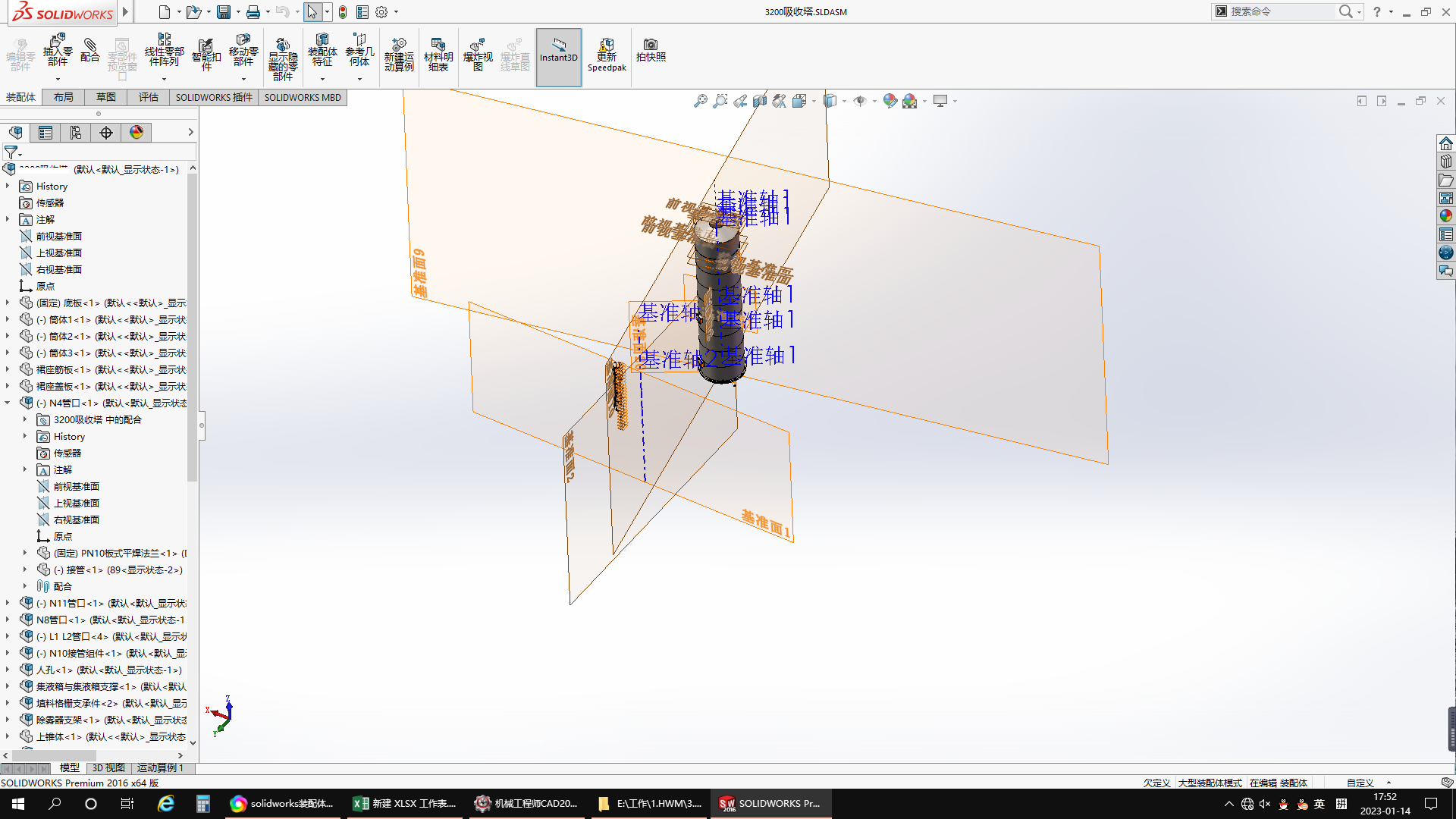Open ConfigurationManager tab

click(76, 133)
